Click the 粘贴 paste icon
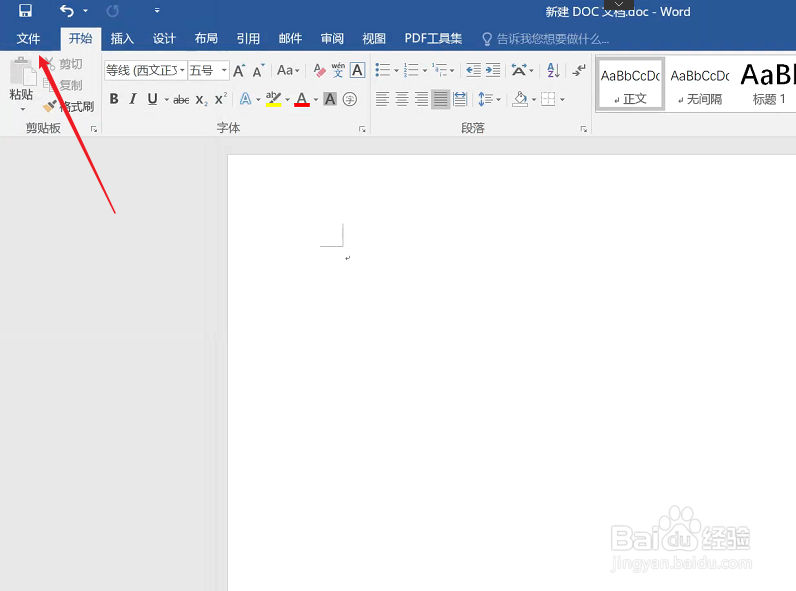Image resolution: width=796 pixels, height=591 pixels. tap(22, 71)
